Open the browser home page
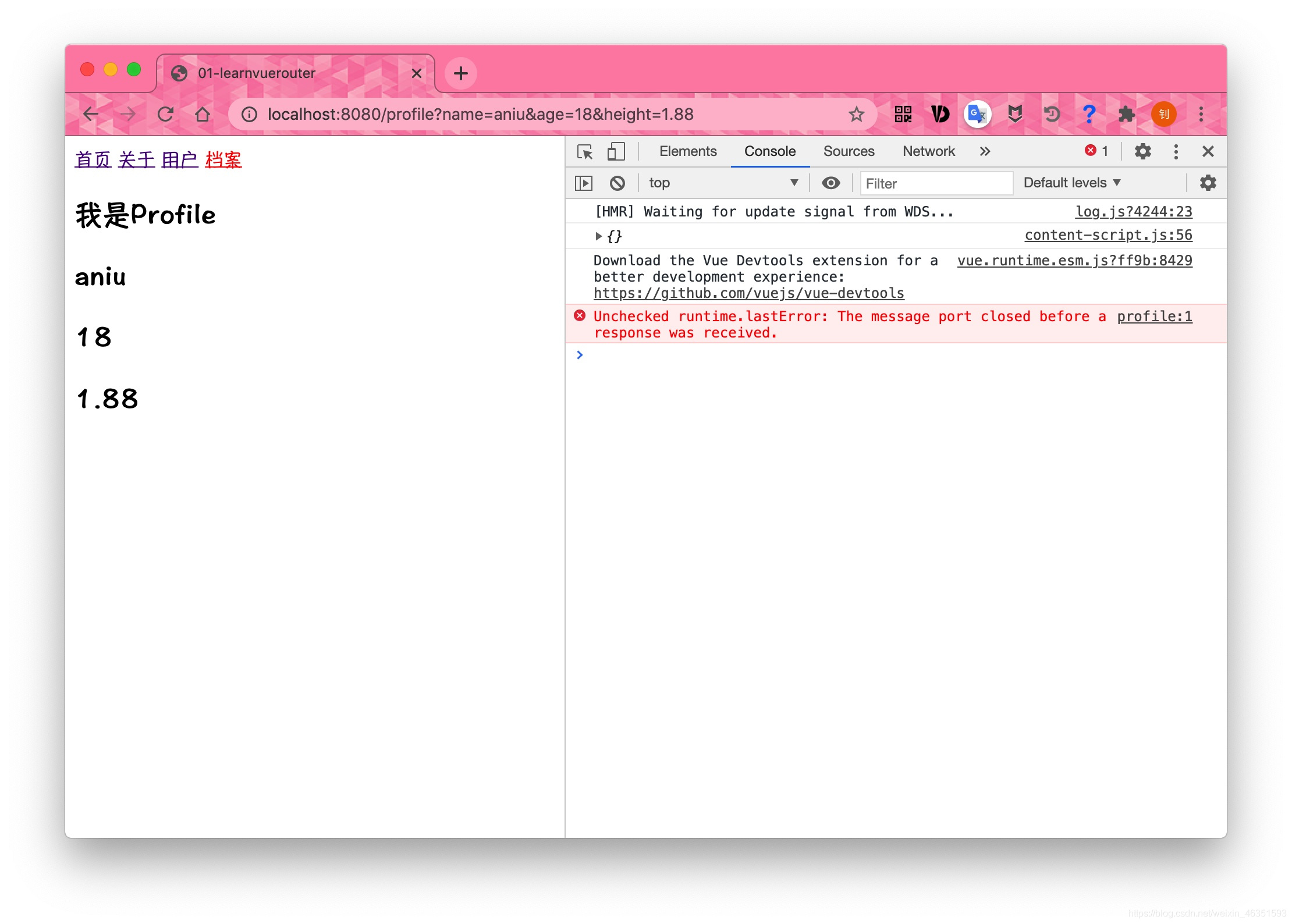Image resolution: width=1292 pixels, height=924 pixels. pyautogui.click(x=203, y=114)
